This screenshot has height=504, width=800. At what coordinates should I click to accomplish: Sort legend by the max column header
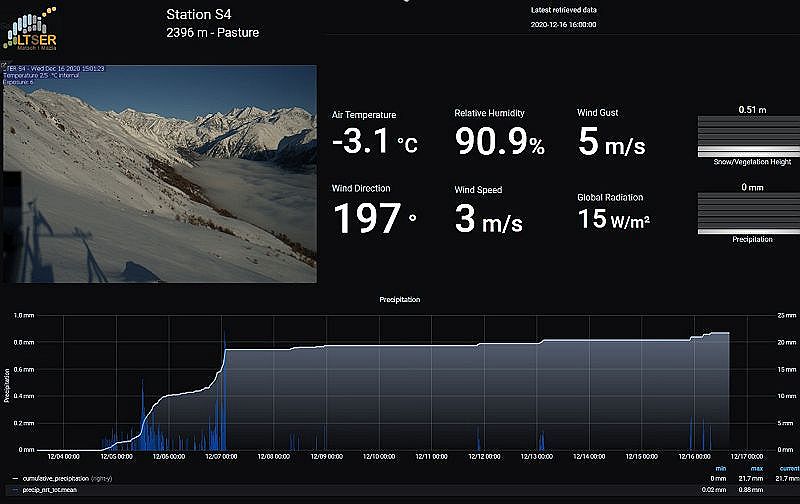pos(757,468)
